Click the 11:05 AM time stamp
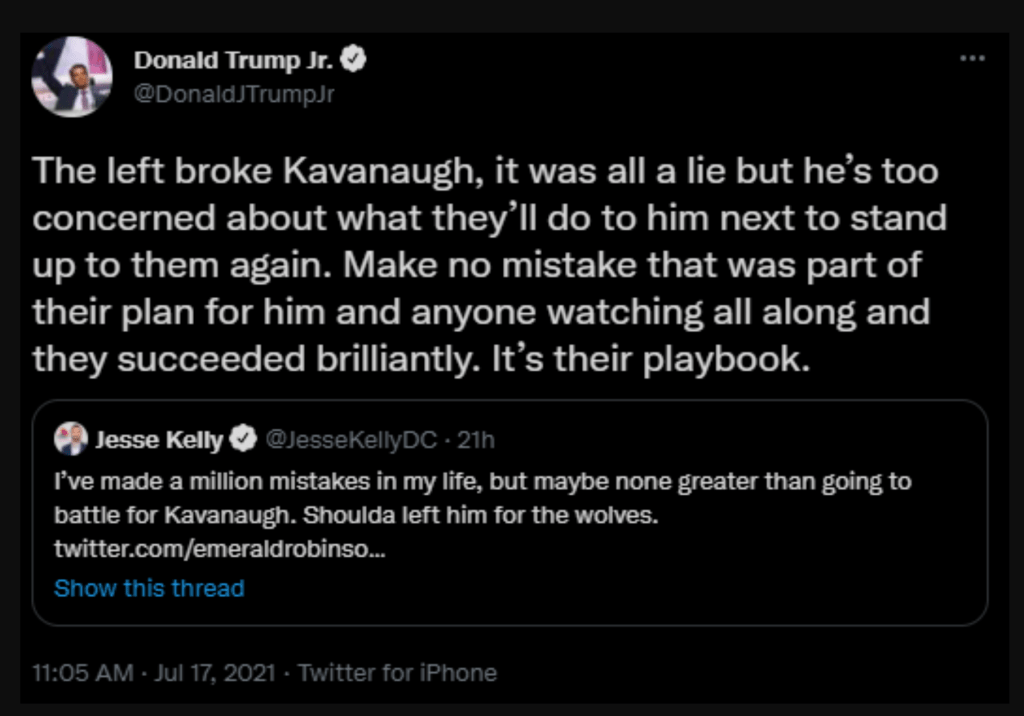Viewport: 1024px width, 716px height. coord(82,673)
